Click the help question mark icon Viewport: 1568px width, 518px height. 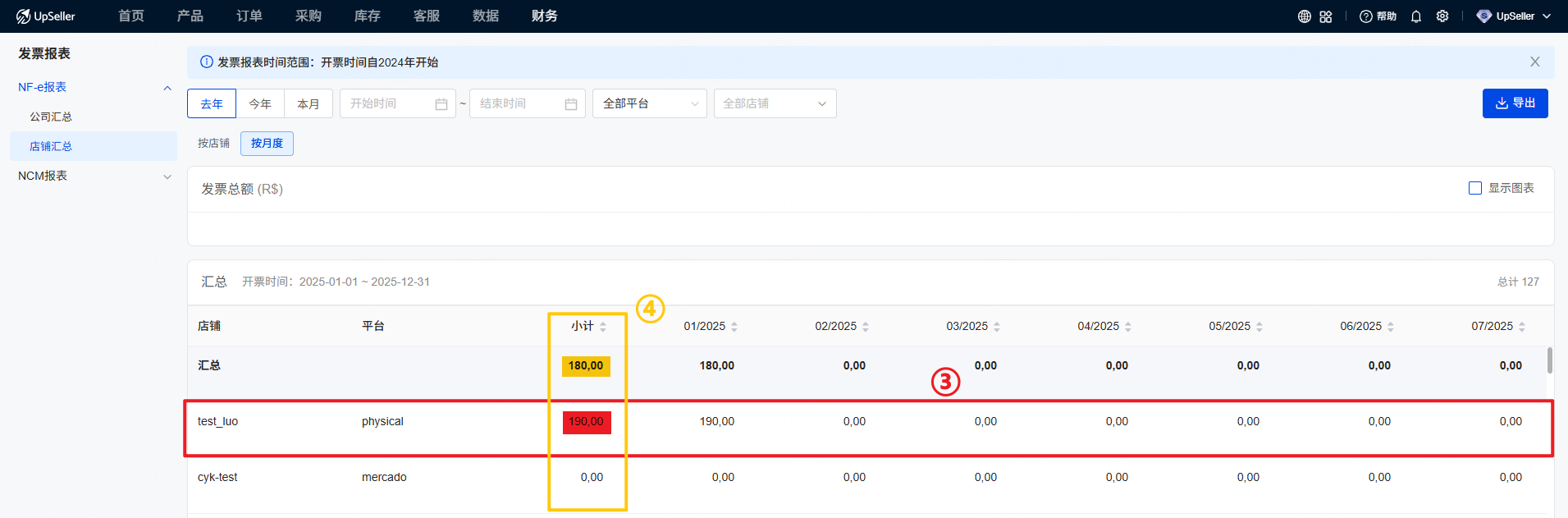pos(1365,16)
